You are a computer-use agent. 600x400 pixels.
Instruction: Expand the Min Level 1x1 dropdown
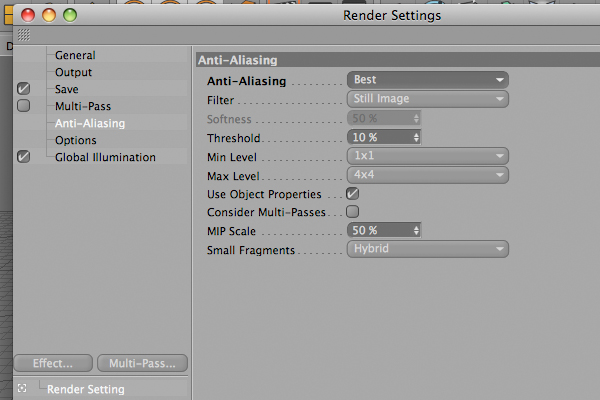428,156
